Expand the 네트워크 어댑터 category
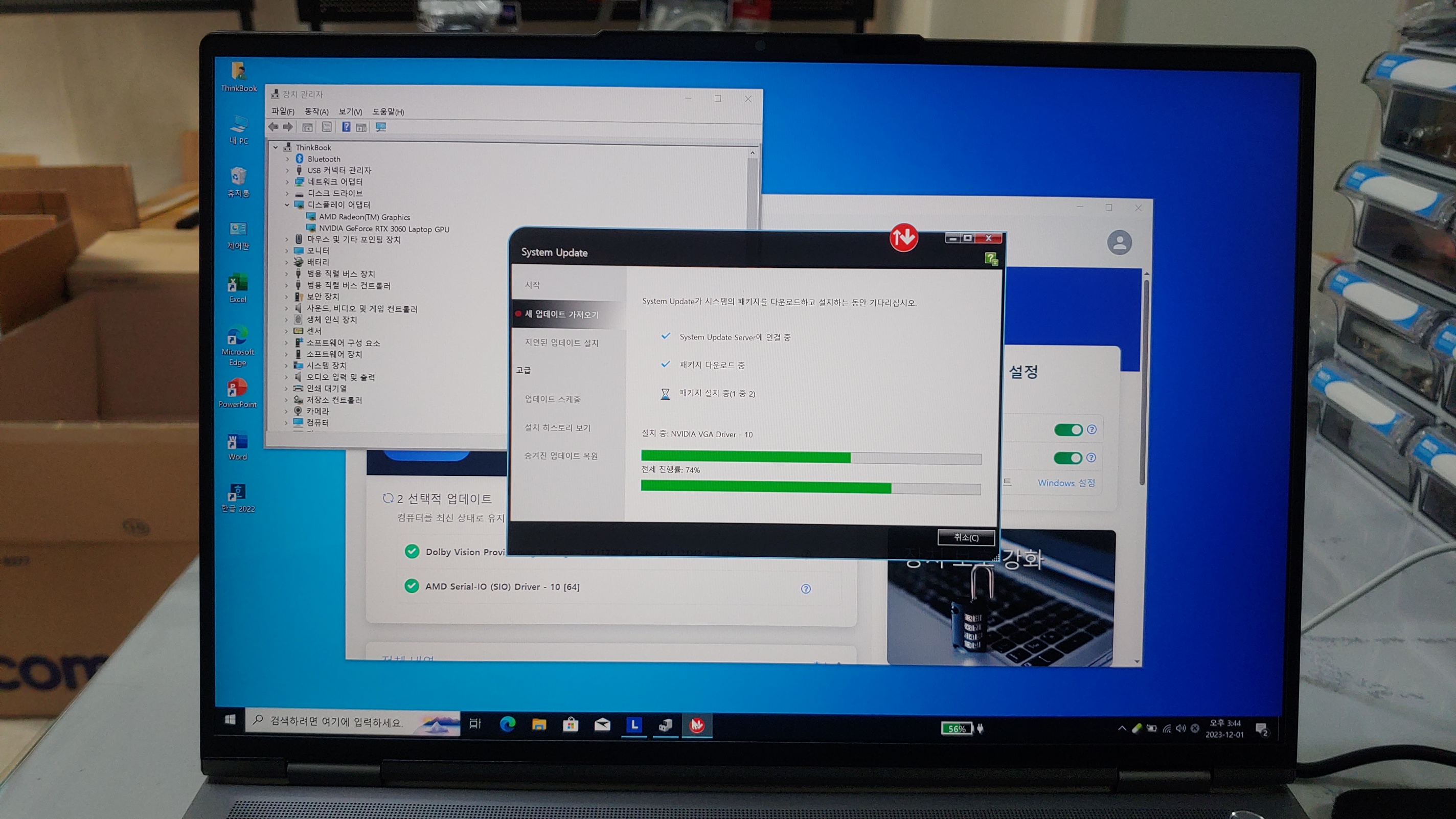Image resolution: width=1456 pixels, height=819 pixels. [x=287, y=182]
